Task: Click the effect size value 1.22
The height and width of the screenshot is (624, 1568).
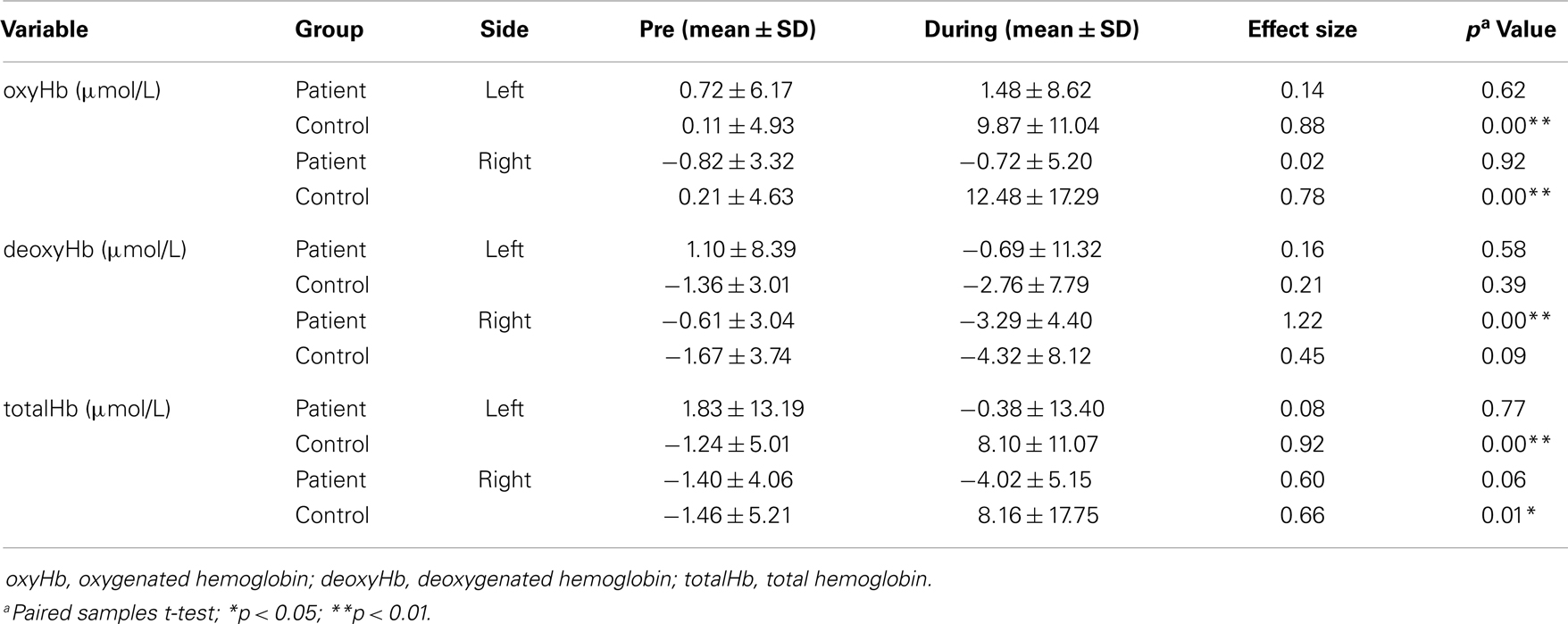Action: click(x=1302, y=320)
